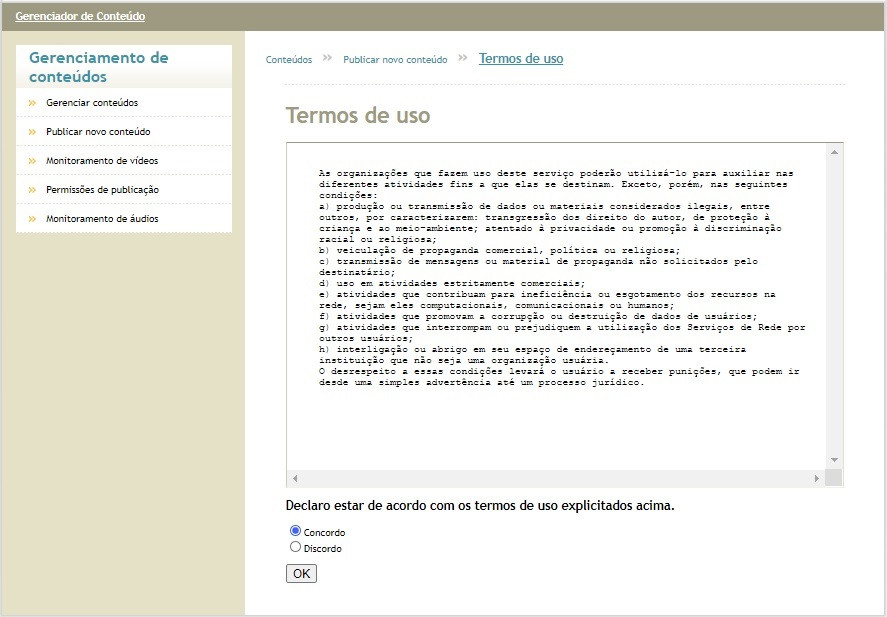The image size is (887, 617).
Task: Open Gerenciar conteúdos in the sidebar
Action: [92, 103]
